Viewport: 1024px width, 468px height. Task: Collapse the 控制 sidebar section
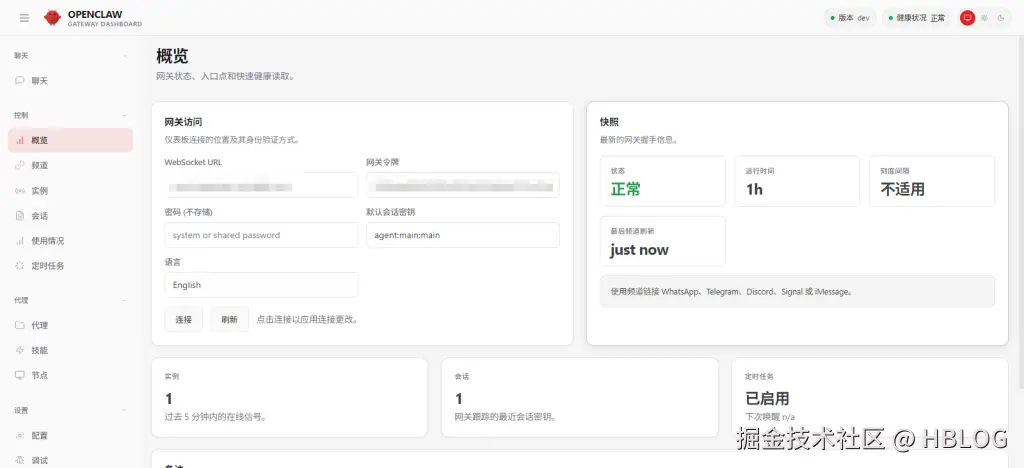tap(125, 115)
